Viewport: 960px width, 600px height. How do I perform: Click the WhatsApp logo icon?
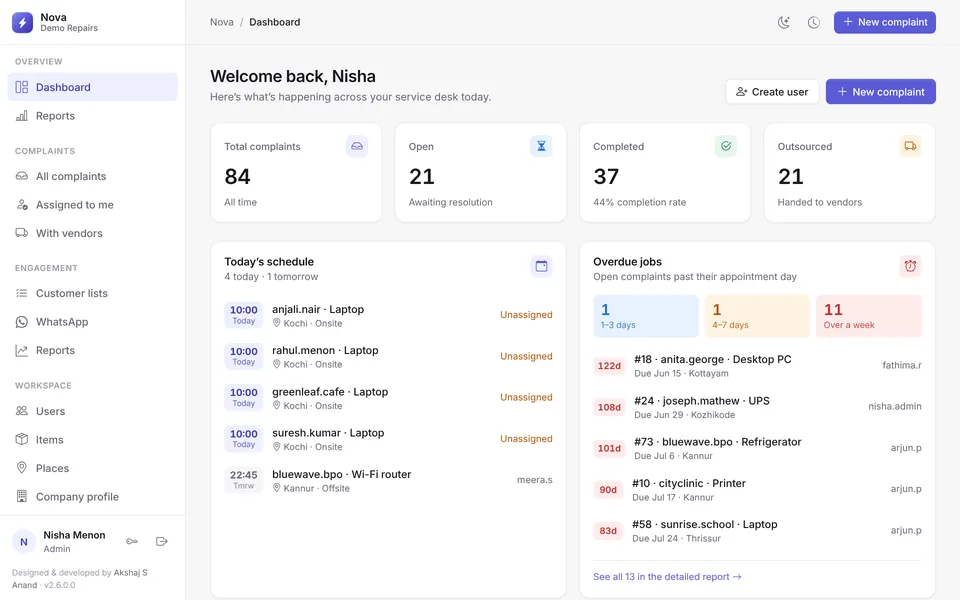21,322
